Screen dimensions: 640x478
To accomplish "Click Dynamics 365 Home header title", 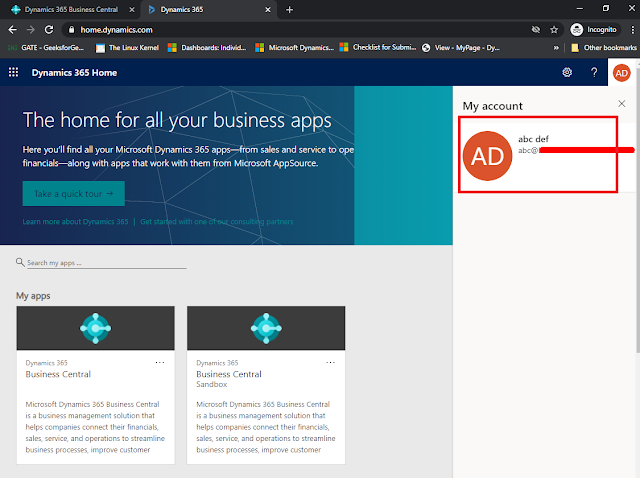I will pos(74,73).
